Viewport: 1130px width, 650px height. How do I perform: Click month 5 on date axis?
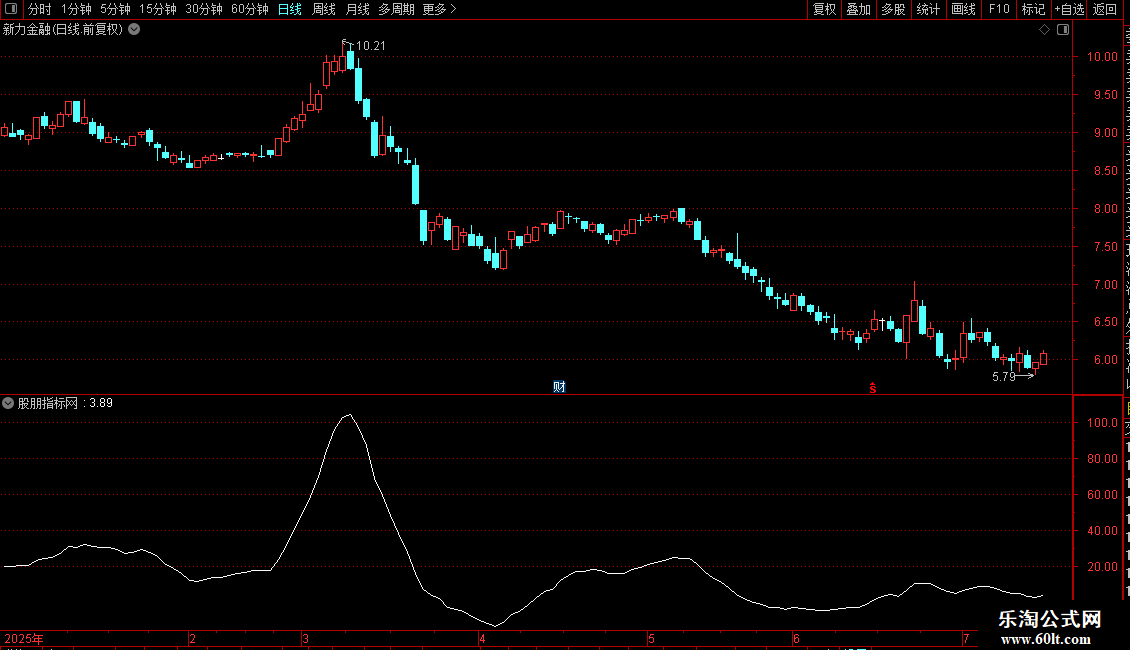pyautogui.click(x=651, y=639)
